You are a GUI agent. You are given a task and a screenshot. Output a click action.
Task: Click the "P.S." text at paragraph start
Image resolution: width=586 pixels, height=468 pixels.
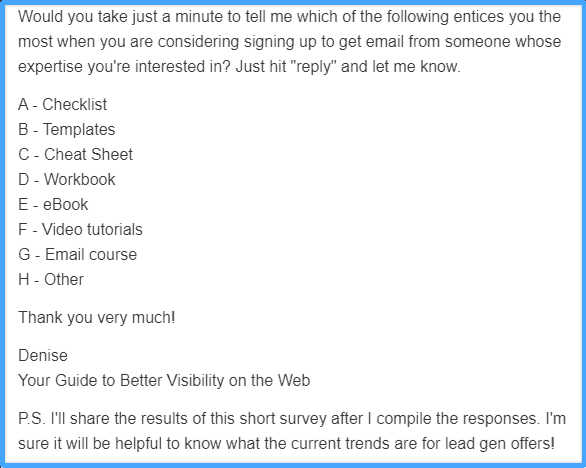[31, 418]
